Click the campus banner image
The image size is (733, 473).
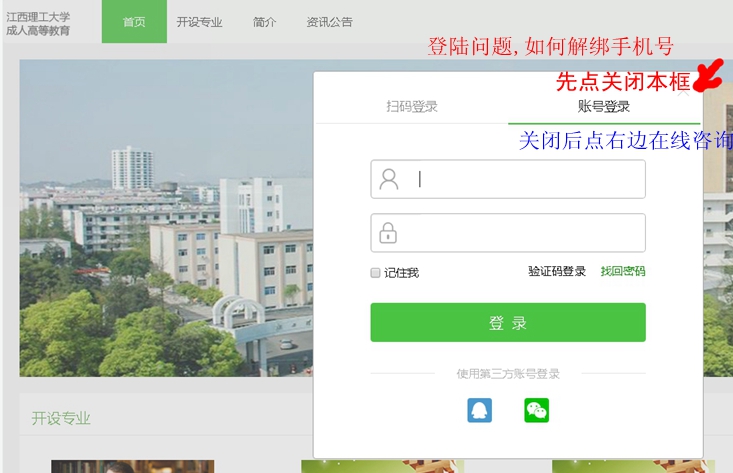click(x=166, y=218)
